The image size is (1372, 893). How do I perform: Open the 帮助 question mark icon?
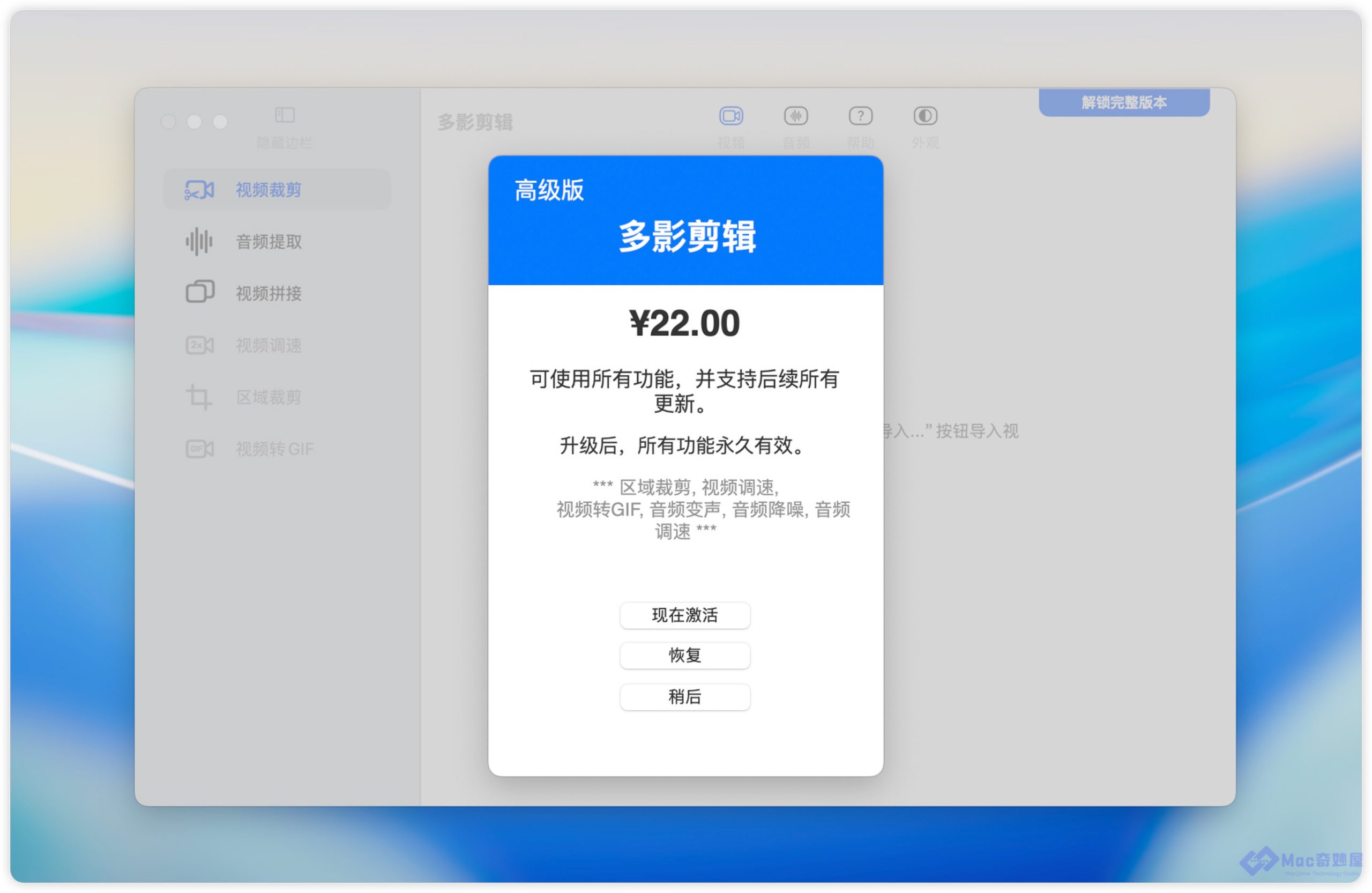coord(860,116)
